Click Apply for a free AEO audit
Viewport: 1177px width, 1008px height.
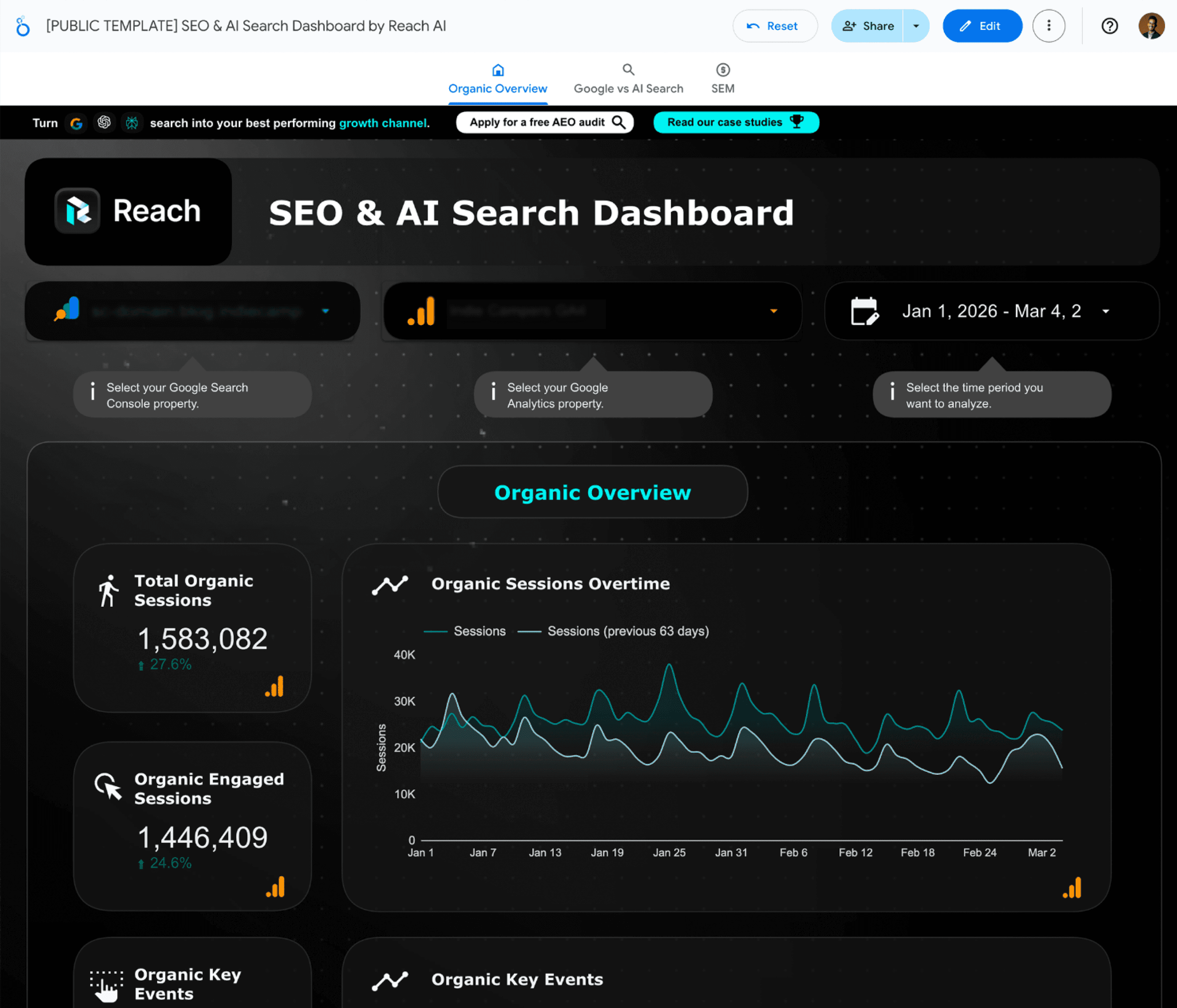click(x=544, y=123)
